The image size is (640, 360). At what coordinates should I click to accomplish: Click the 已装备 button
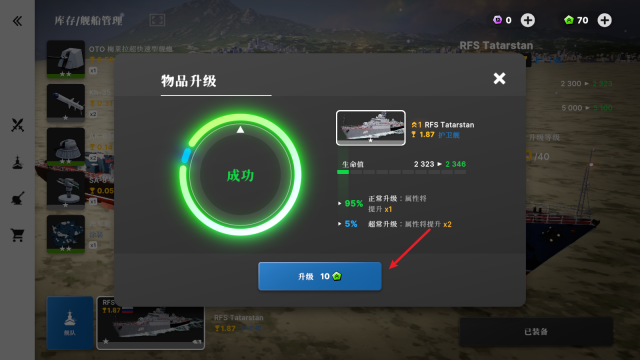coord(536,332)
